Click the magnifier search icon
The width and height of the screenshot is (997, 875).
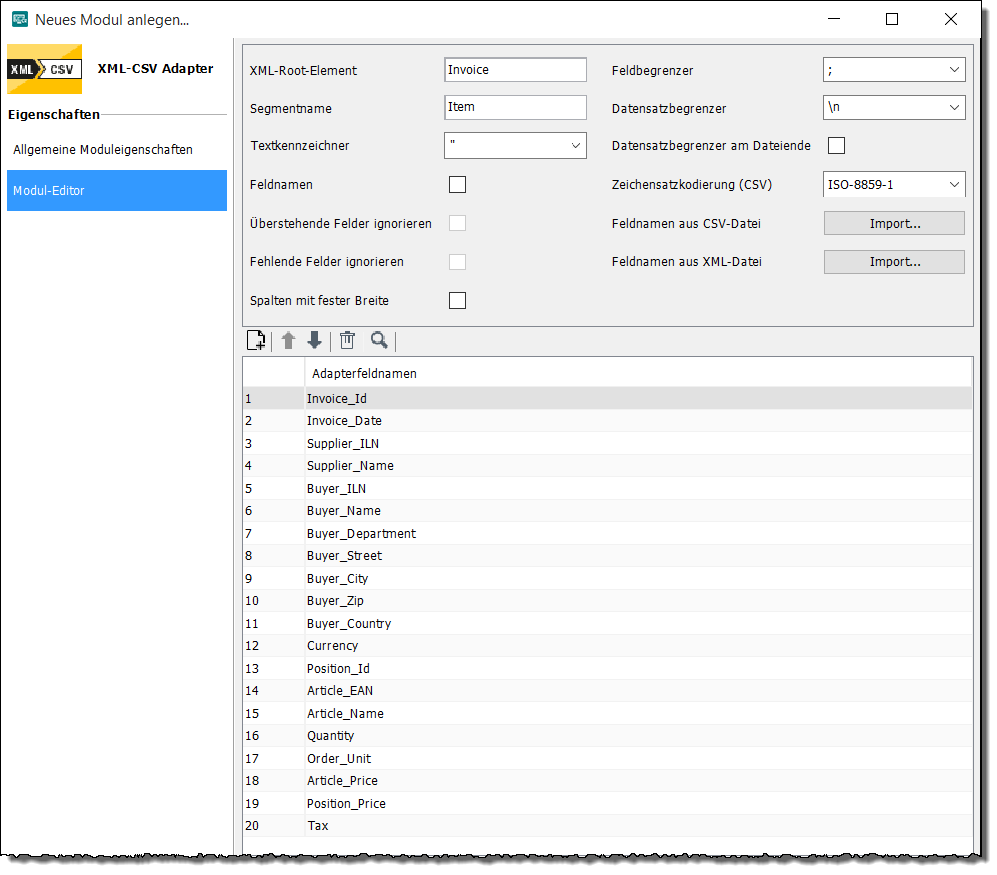coord(379,341)
